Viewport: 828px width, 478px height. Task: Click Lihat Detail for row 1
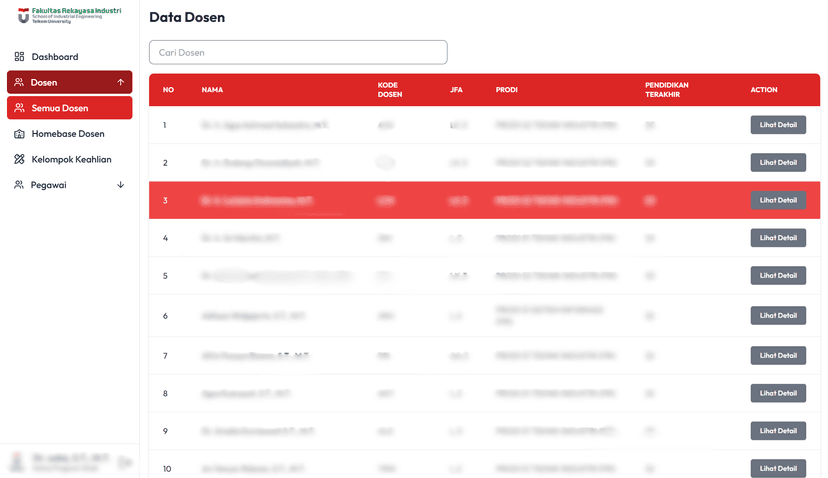click(x=778, y=125)
